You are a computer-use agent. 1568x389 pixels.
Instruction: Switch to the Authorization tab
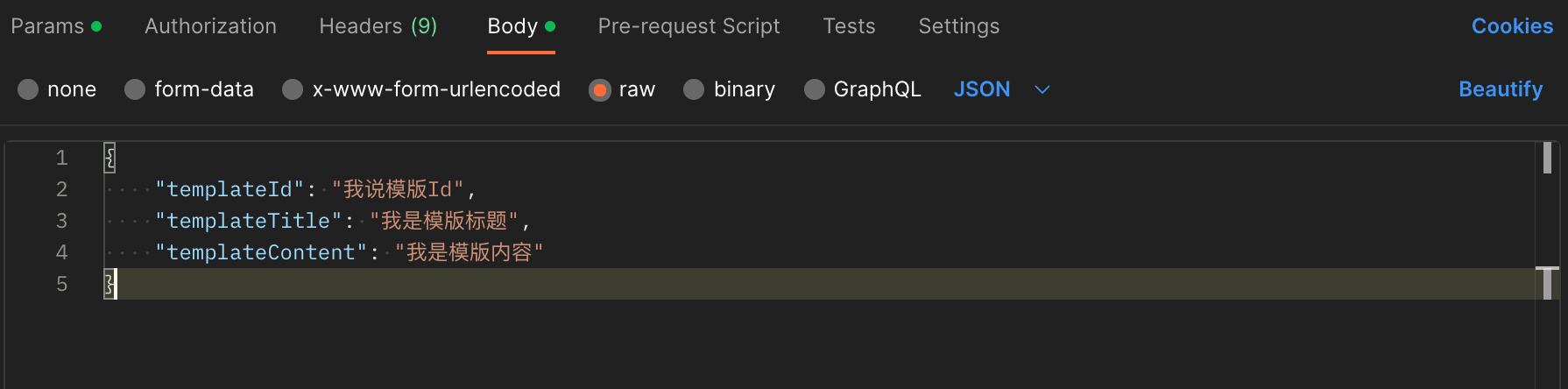coord(210,26)
